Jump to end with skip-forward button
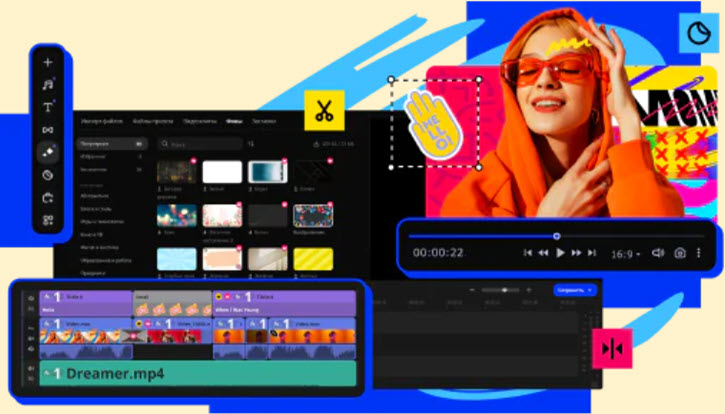This screenshot has width=725, height=414. pyautogui.click(x=592, y=253)
